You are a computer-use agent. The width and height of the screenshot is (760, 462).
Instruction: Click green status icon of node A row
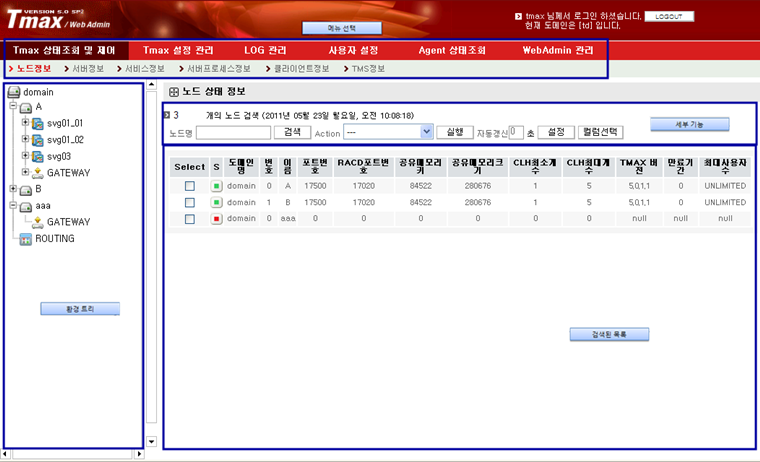pyautogui.click(x=216, y=186)
